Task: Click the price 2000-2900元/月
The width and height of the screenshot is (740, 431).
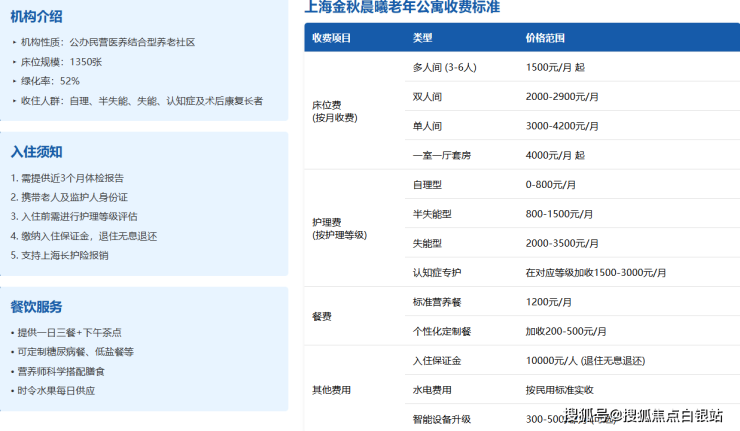Action: click(x=562, y=97)
